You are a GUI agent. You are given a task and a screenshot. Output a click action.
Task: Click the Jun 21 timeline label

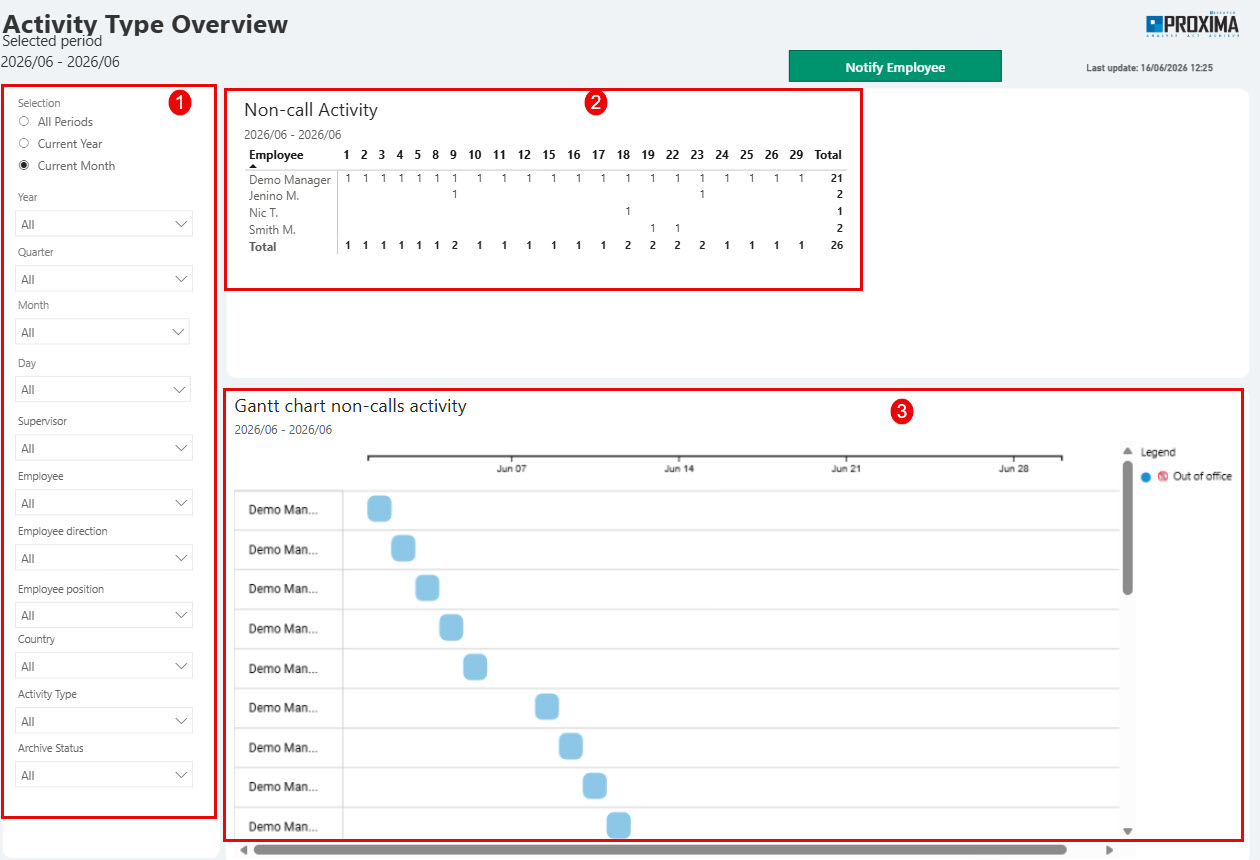point(846,468)
